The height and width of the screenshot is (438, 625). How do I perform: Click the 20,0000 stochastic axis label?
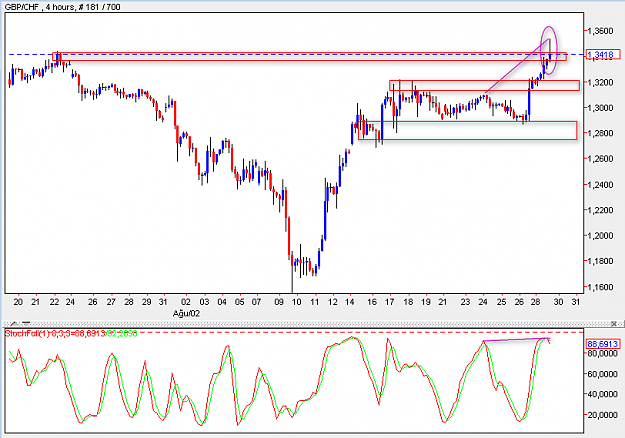(603, 415)
